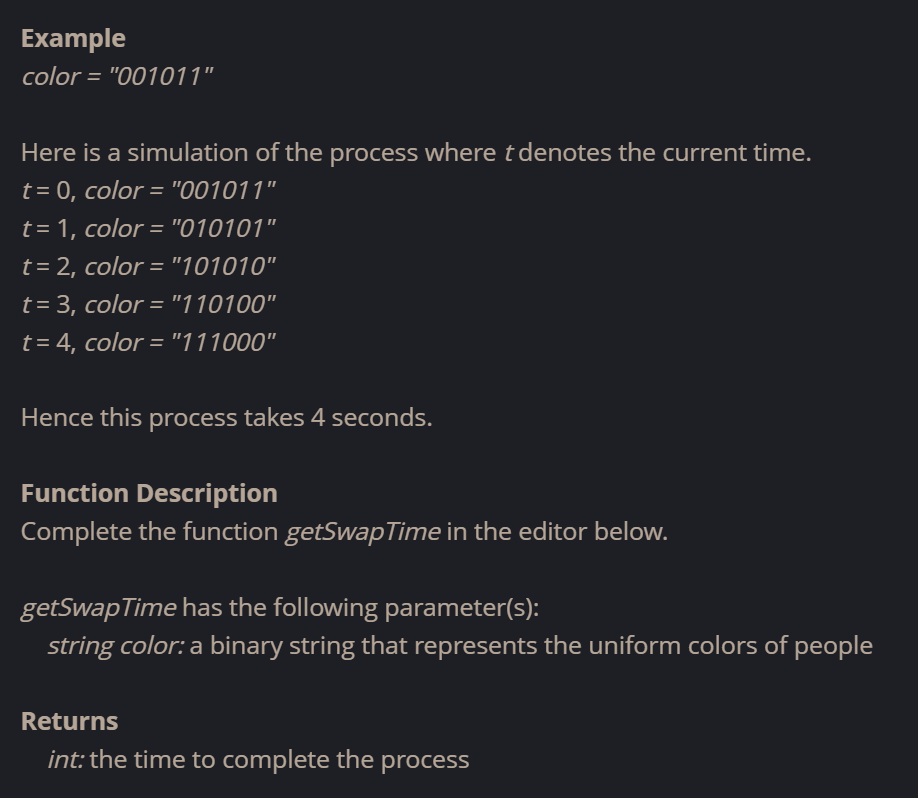Click getSwapTime in the parameters sentence
The image size is (918, 798).
[x=98, y=608]
